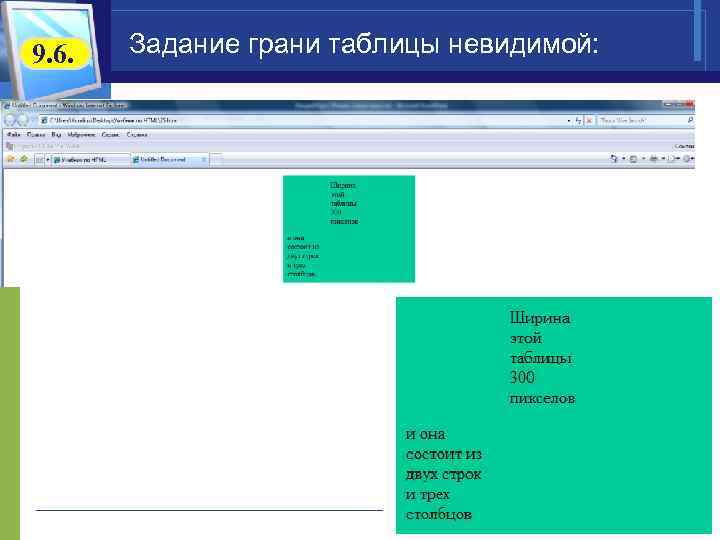The width and height of the screenshot is (720, 540).
Task: Refresh the page using the refresh icon
Action: tap(579, 120)
